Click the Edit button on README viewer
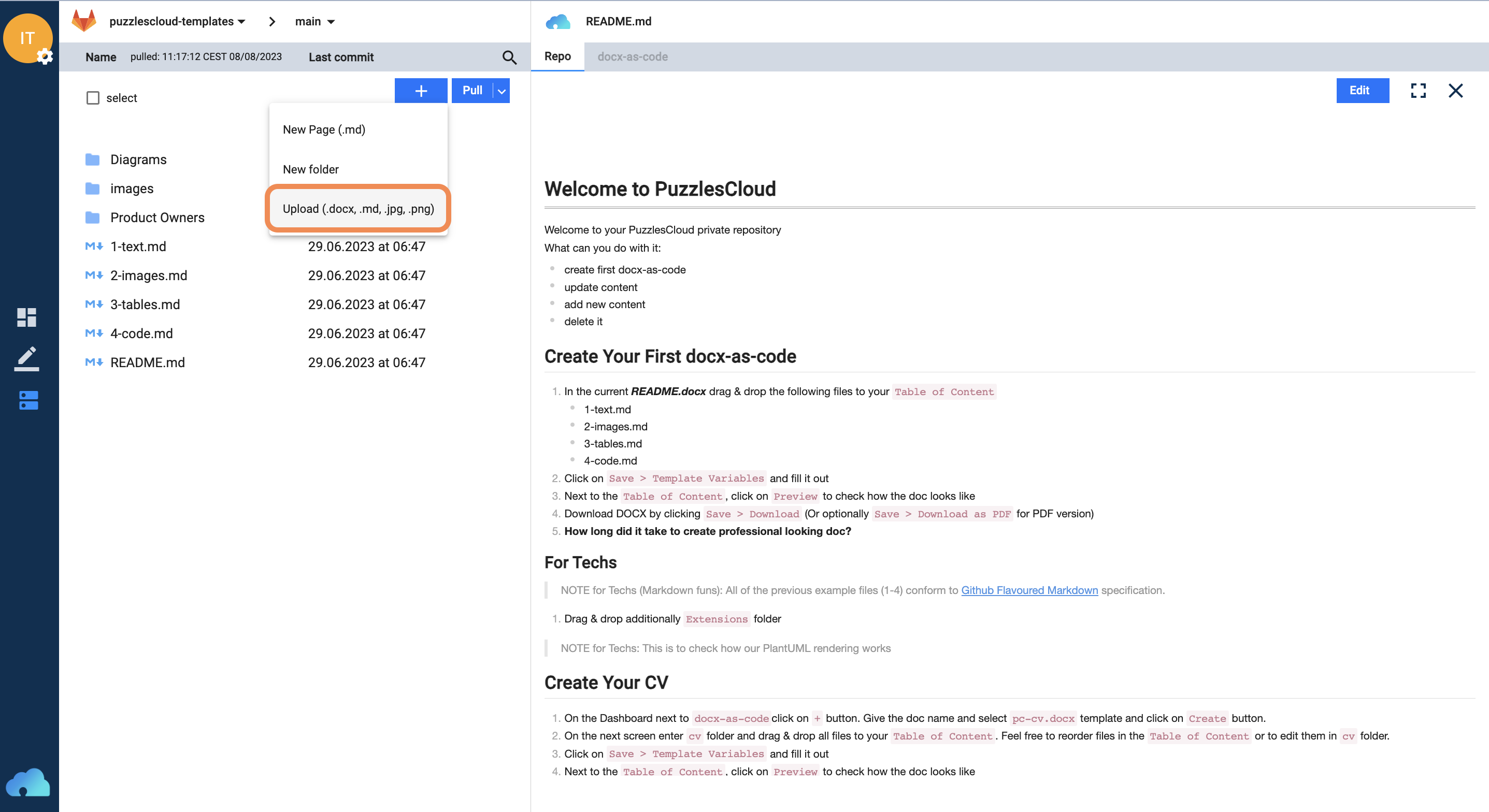Screen dimensions: 1489x812 click(x=1361, y=90)
